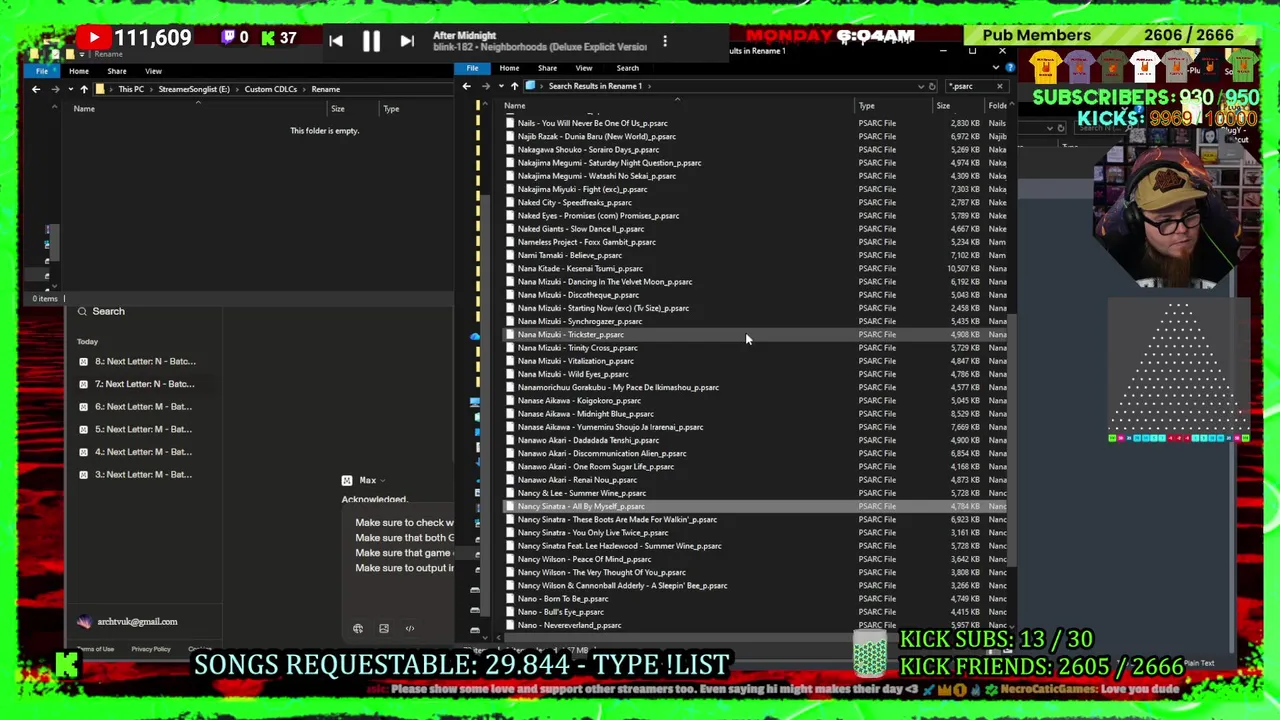Open Privacy Policy link
The width and height of the screenshot is (1280, 720).
click(150, 649)
